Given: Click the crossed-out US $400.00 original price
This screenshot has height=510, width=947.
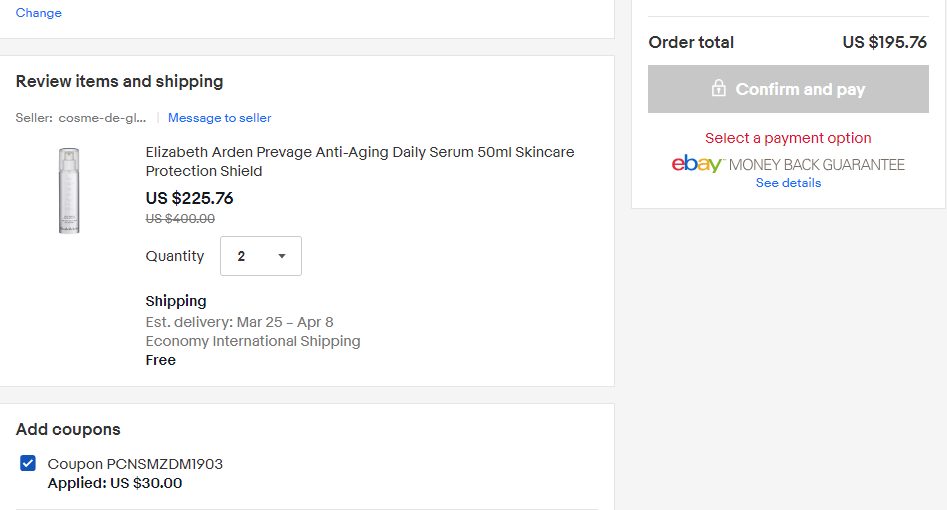Looking at the screenshot, I should point(180,219).
